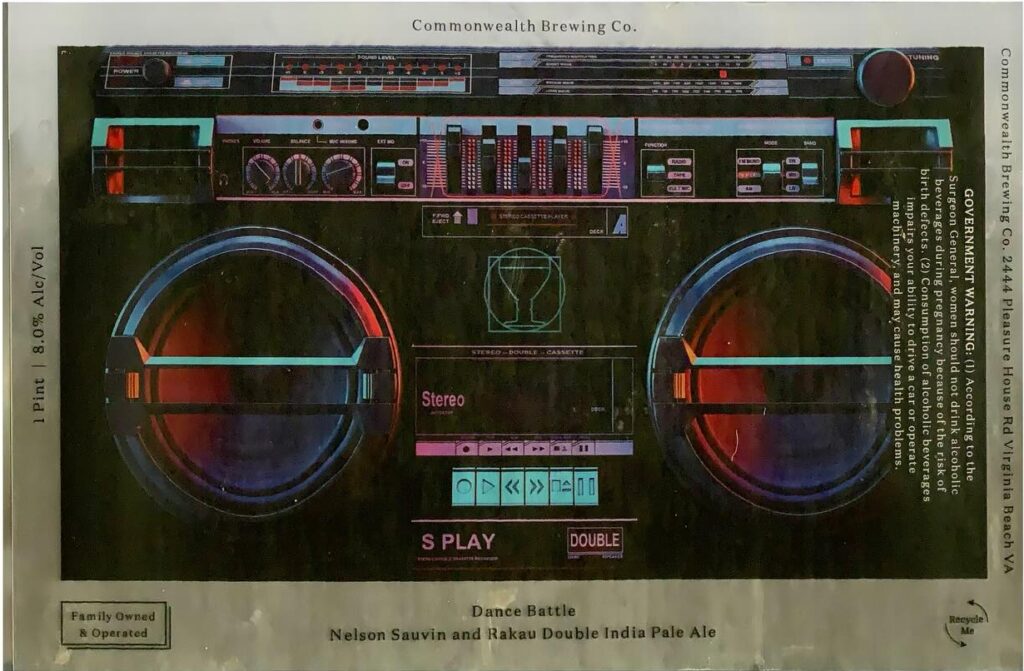Click 'Nelson Sauvin and Rakau Double India Pale Ale'

pos(522,634)
